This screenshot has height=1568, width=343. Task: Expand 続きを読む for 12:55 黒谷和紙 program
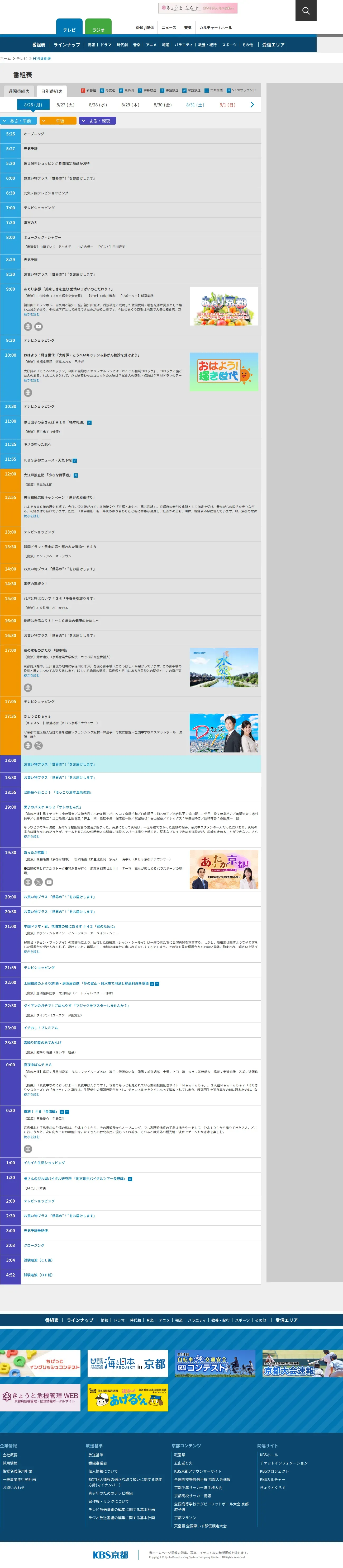[32, 516]
